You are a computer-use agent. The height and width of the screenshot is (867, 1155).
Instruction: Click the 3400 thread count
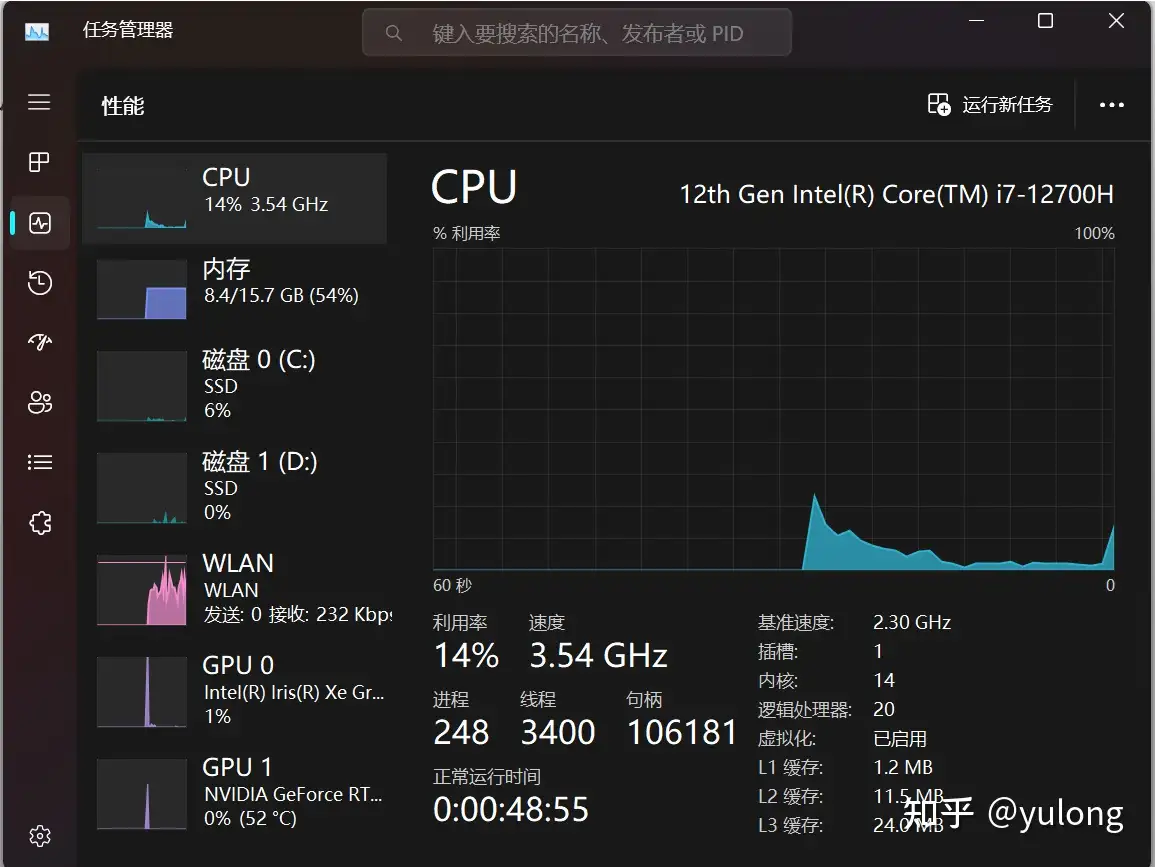pyautogui.click(x=558, y=732)
